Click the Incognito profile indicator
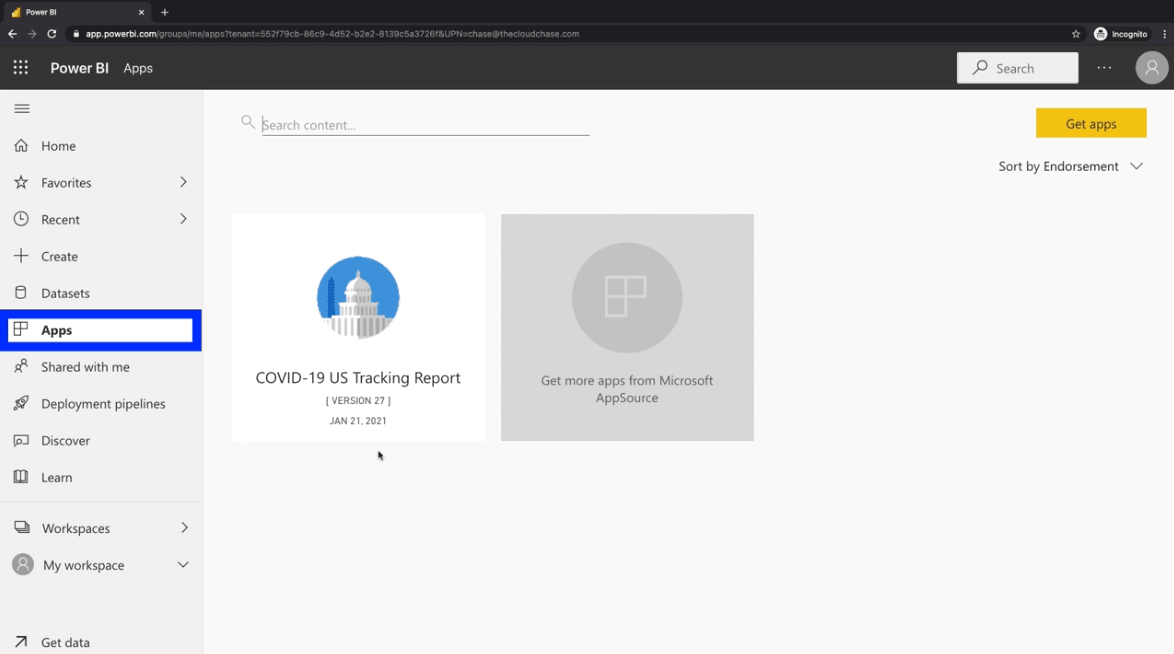The image size is (1174, 654). (x=1120, y=34)
